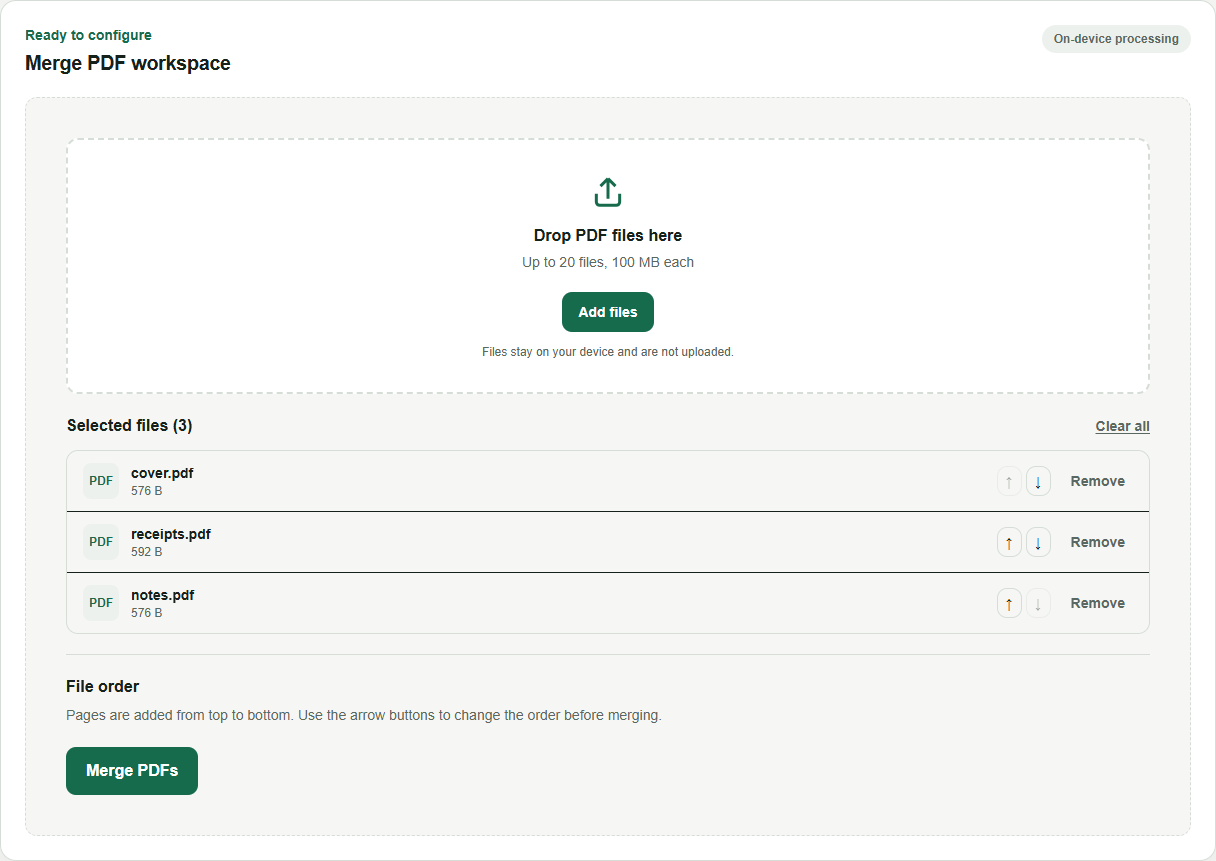Click the Files stay on your device note
Image resolution: width=1216 pixels, height=861 pixels.
click(608, 352)
